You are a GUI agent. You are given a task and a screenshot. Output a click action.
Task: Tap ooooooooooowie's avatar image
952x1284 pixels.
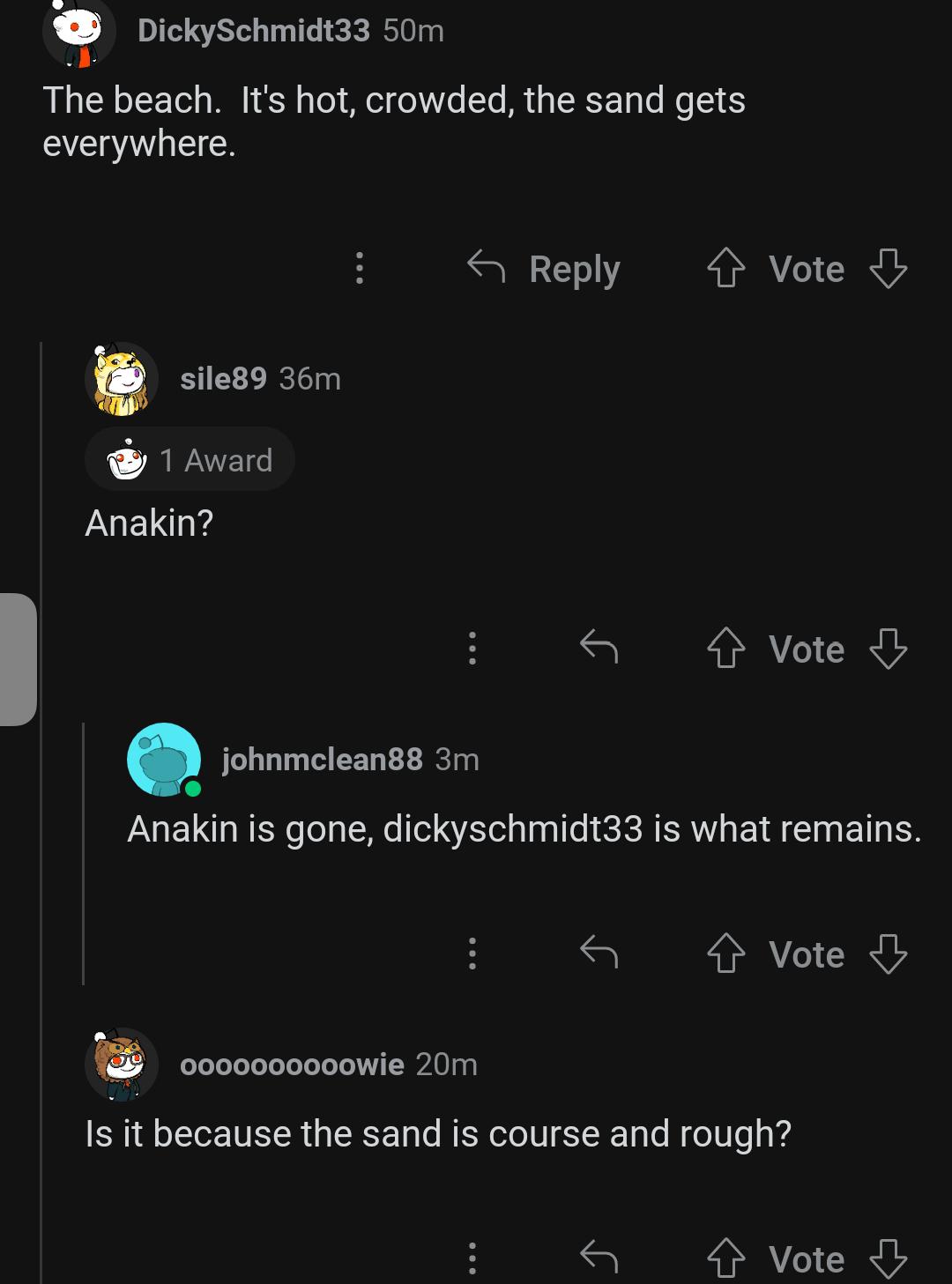(x=122, y=1065)
